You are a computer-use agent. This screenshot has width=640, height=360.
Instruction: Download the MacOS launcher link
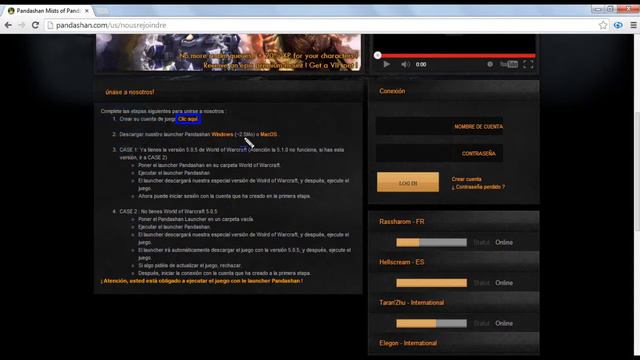tap(269, 134)
